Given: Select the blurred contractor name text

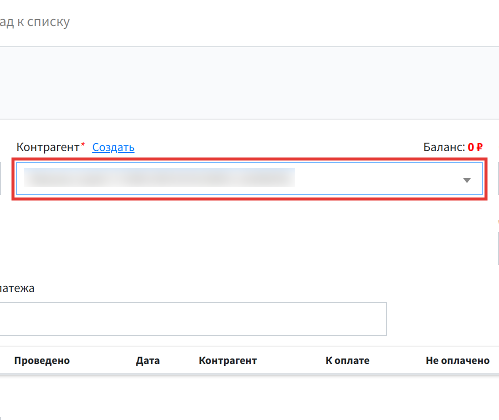Looking at the screenshot, I should click(x=159, y=177).
